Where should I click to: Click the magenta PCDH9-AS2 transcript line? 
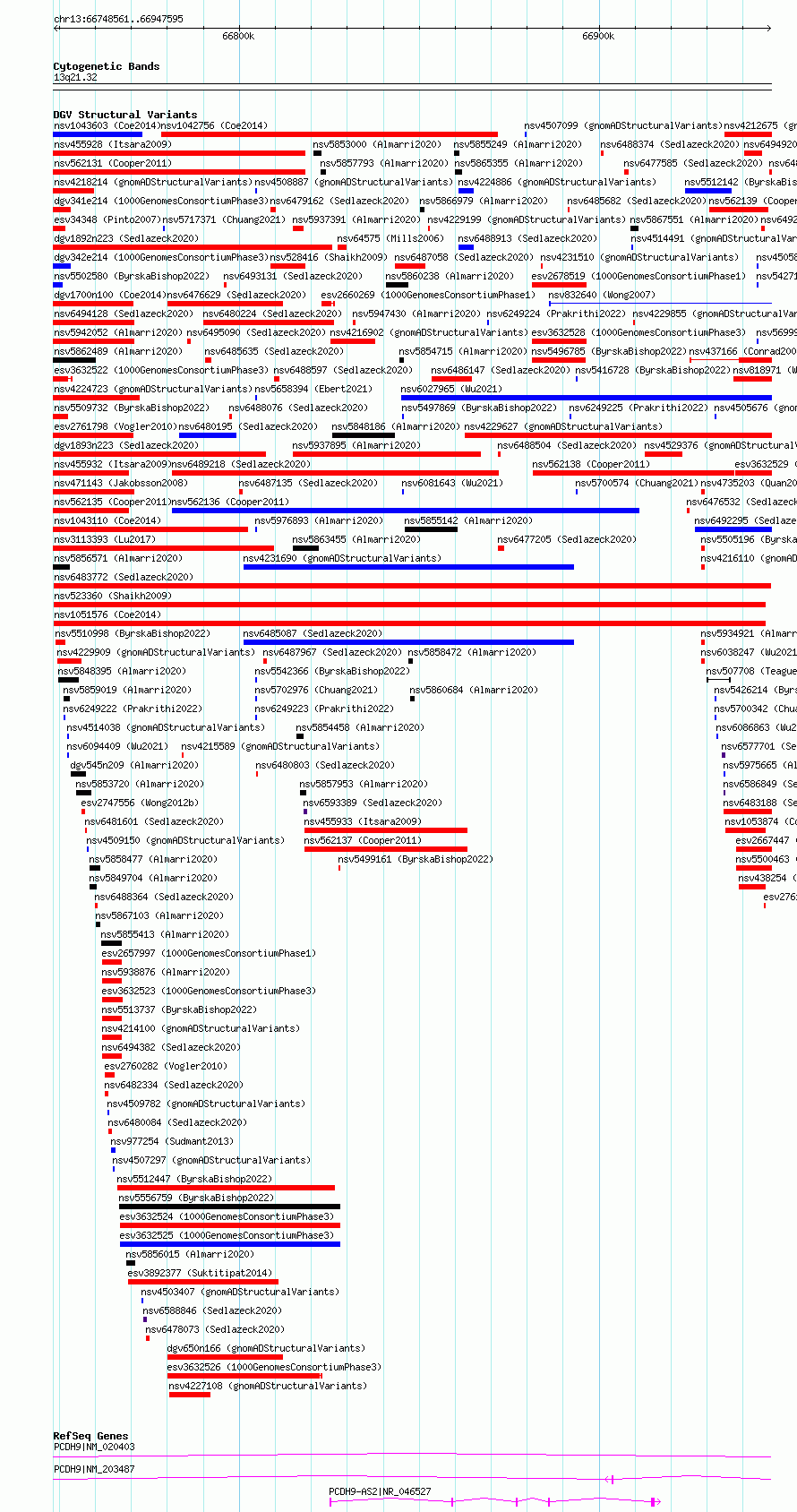[x=494, y=1501]
